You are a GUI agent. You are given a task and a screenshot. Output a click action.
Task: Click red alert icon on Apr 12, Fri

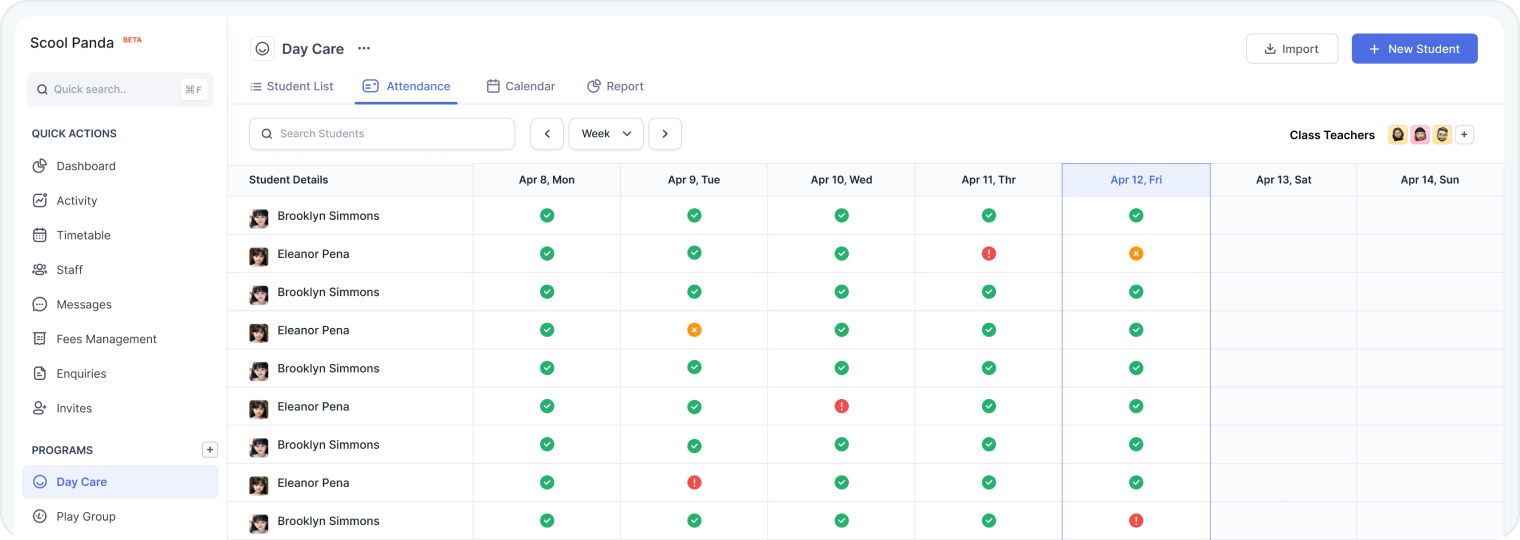[1136, 520]
